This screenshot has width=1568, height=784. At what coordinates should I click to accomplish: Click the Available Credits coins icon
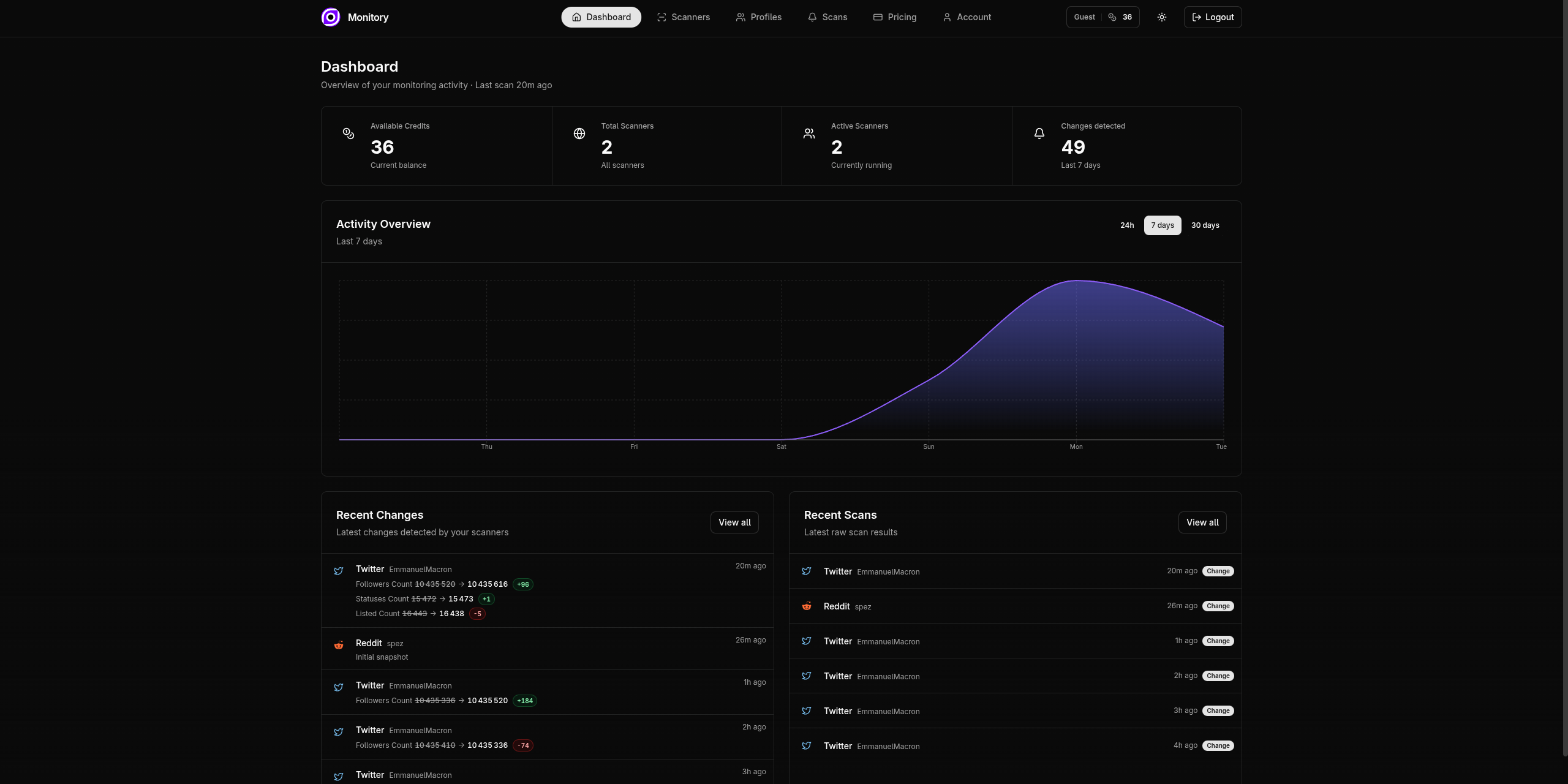point(349,134)
